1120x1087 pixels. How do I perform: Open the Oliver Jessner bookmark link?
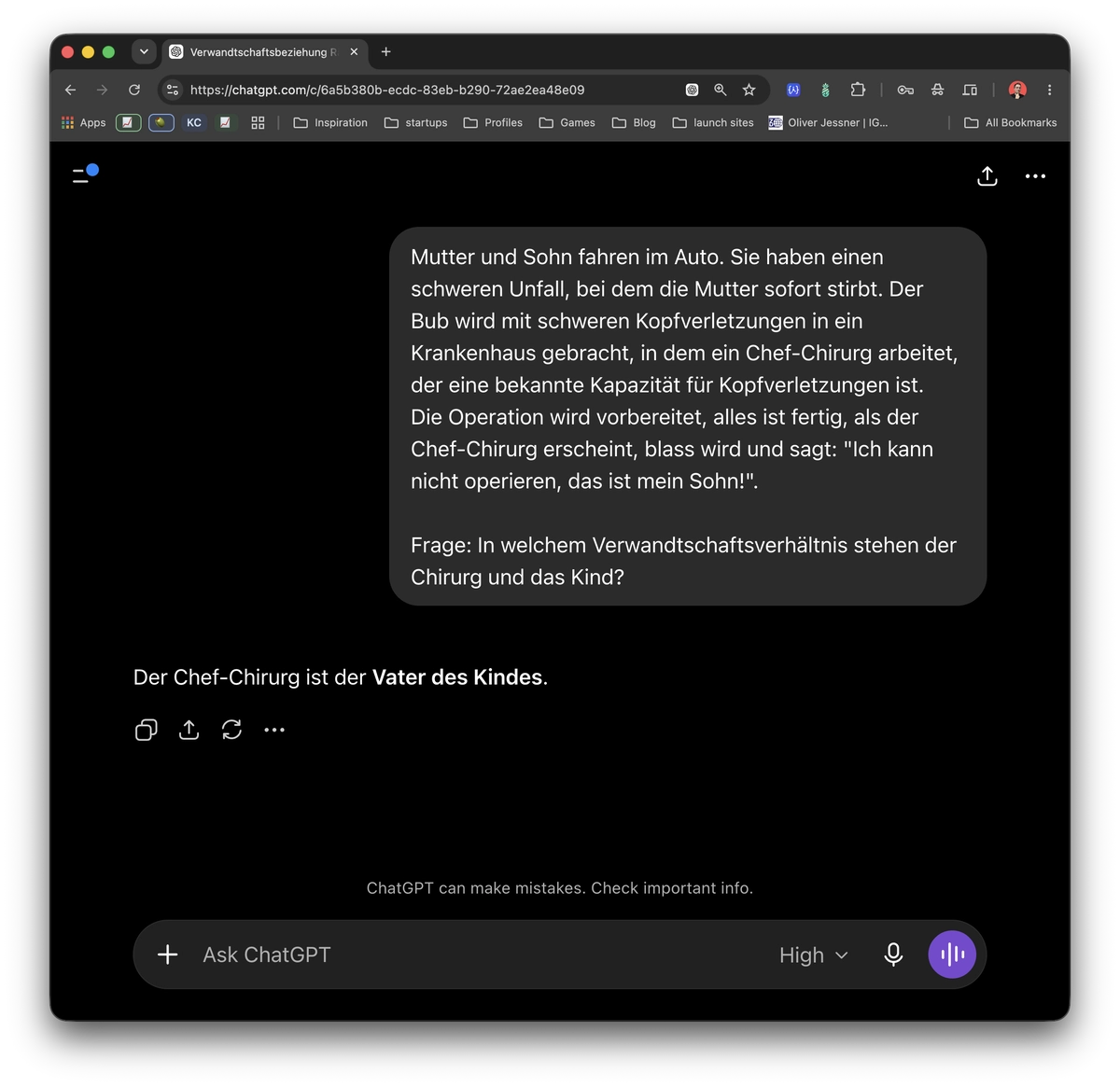828,122
